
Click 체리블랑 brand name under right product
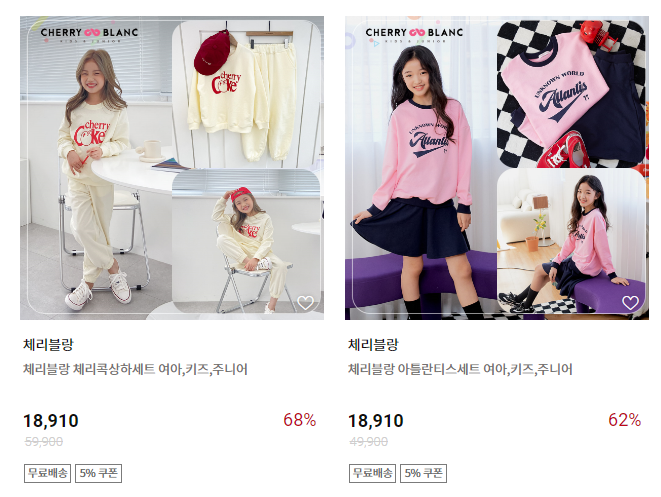click(x=373, y=344)
